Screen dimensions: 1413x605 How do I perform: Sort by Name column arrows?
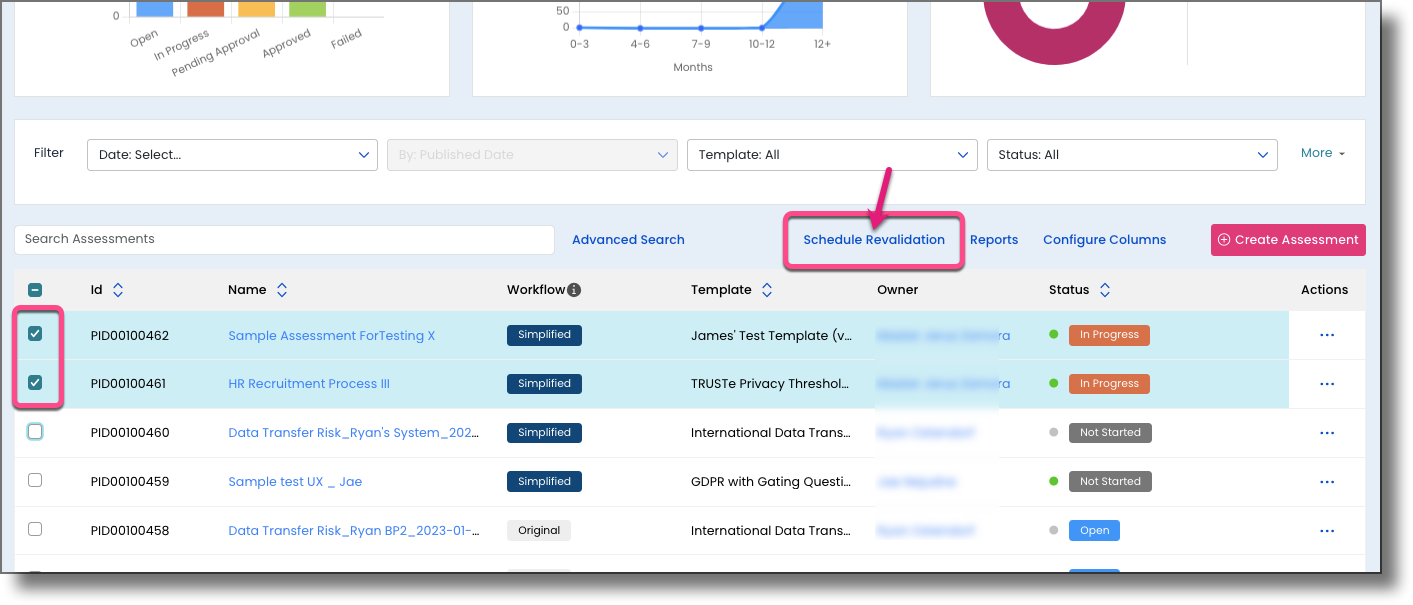(282, 290)
